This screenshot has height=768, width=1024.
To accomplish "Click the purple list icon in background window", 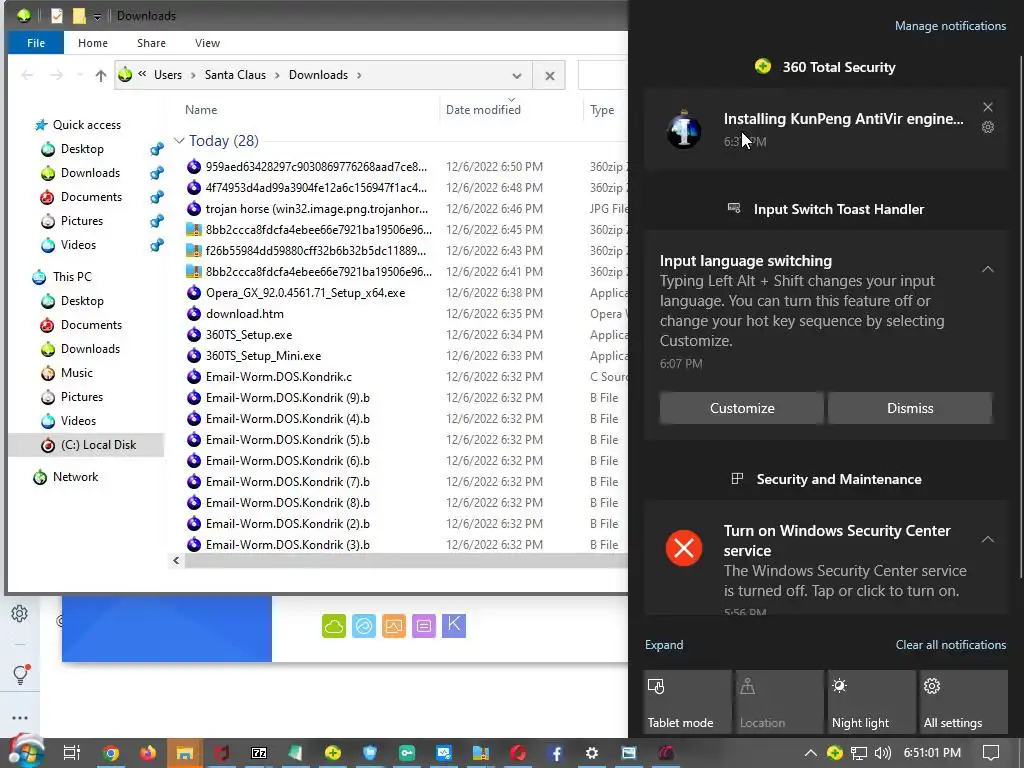I will pyautogui.click(x=424, y=626).
